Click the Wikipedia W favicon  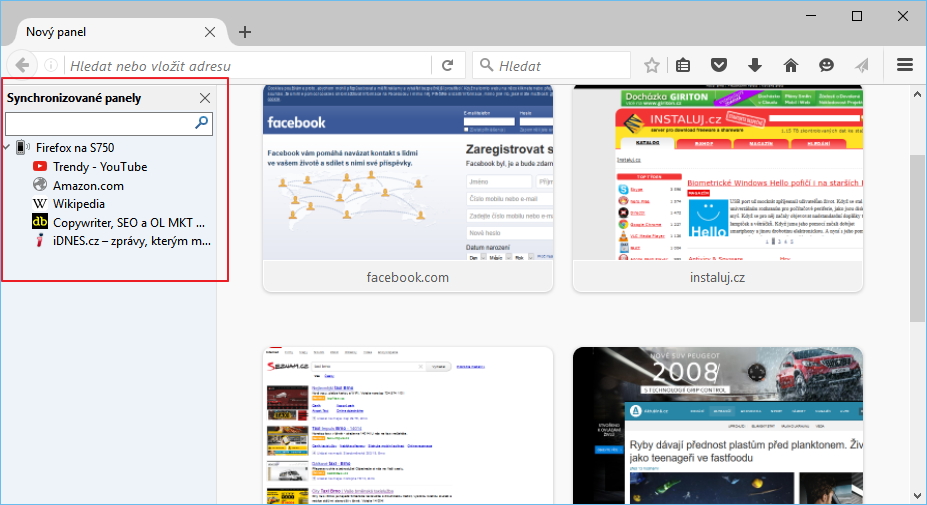(x=40, y=203)
